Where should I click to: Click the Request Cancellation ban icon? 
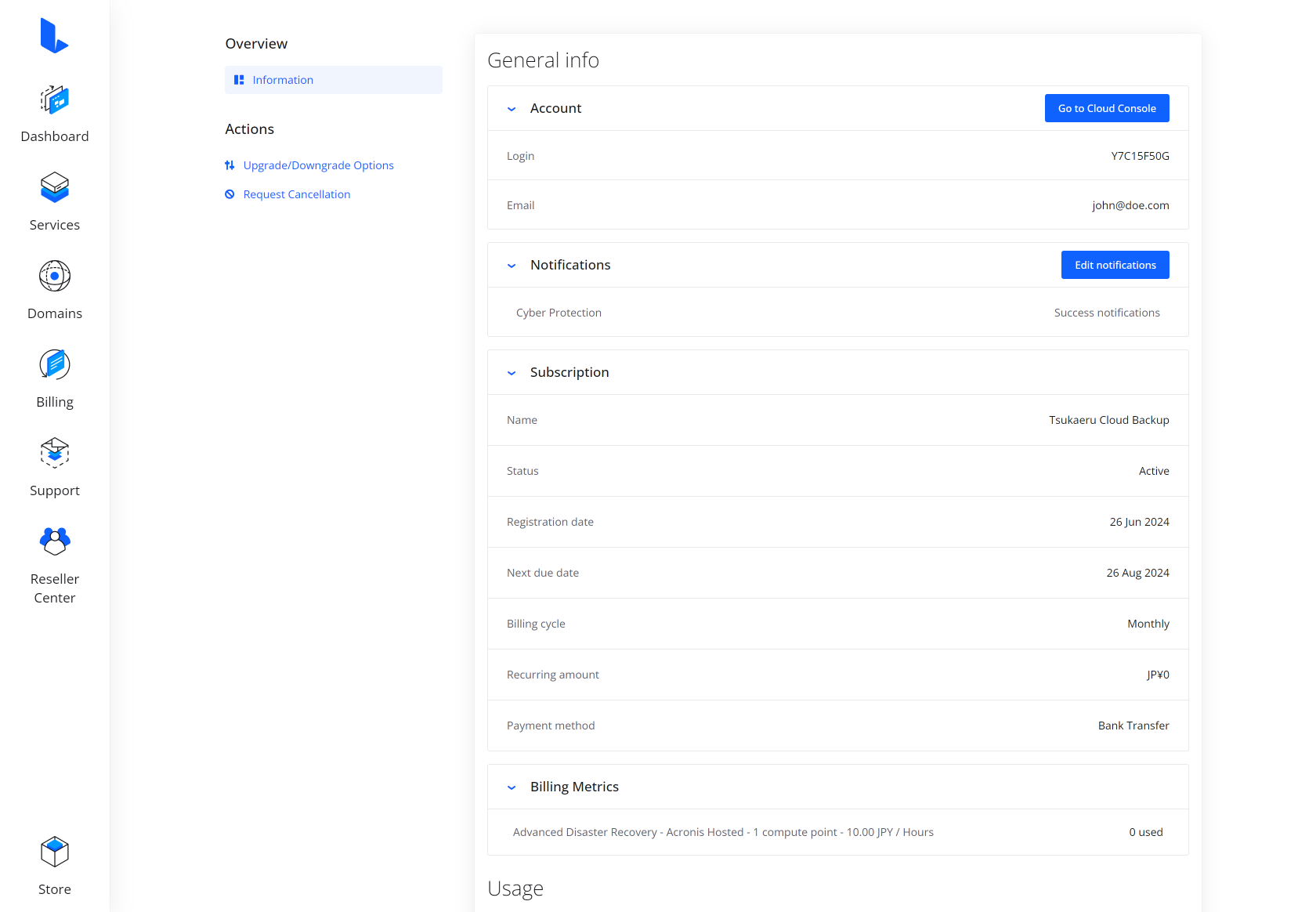click(230, 194)
